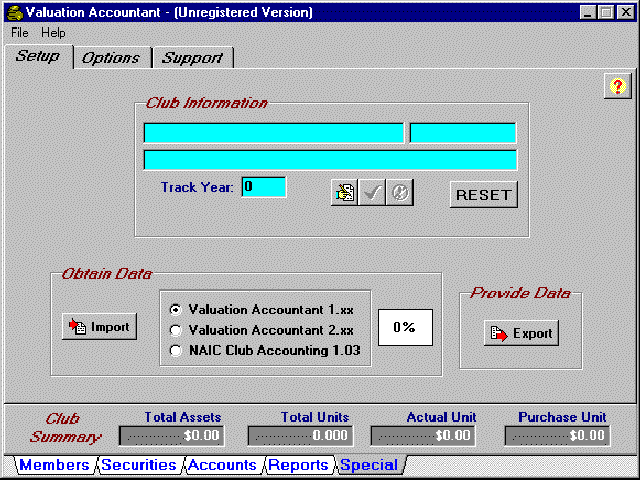This screenshot has height=480, width=640.
Task: Go to the Members bottom tab
Action: 54,465
